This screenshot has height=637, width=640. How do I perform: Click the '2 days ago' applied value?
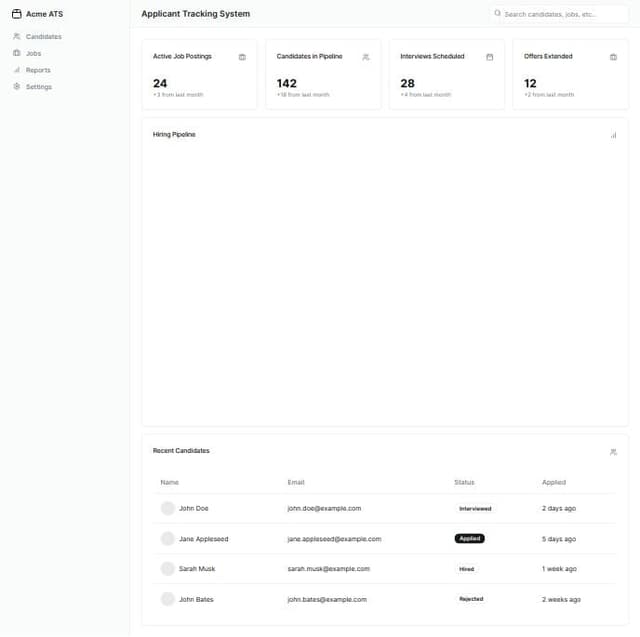pyautogui.click(x=559, y=508)
